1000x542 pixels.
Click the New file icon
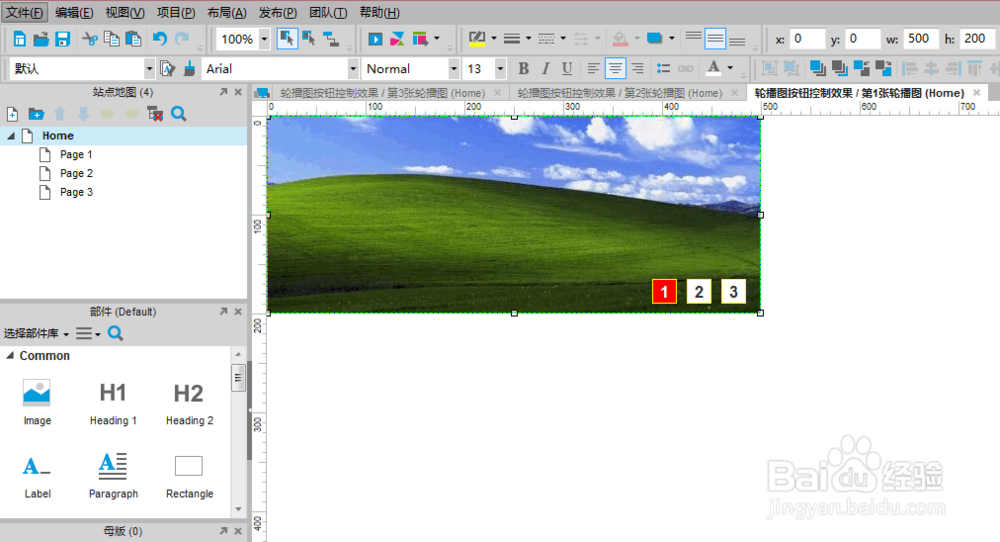tap(20, 39)
